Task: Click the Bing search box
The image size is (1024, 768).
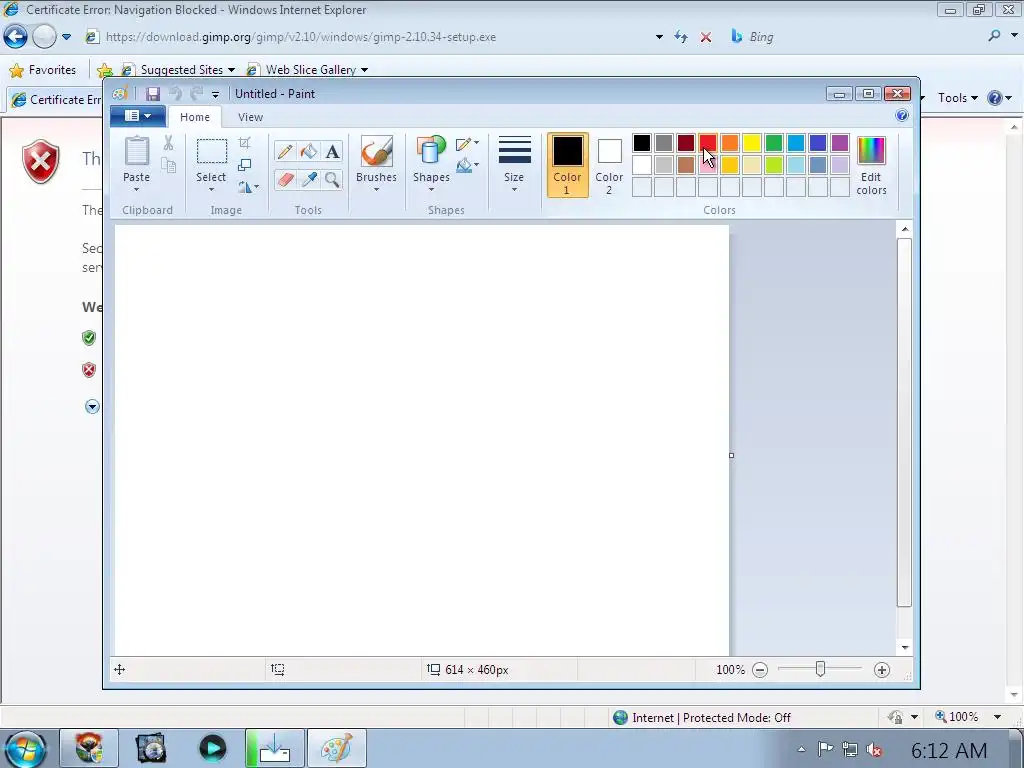Action: coord(856,37)
